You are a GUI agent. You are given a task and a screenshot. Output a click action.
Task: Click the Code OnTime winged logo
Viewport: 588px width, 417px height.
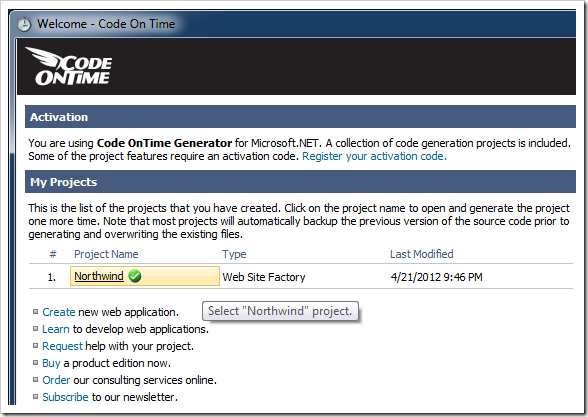point(69,66)
